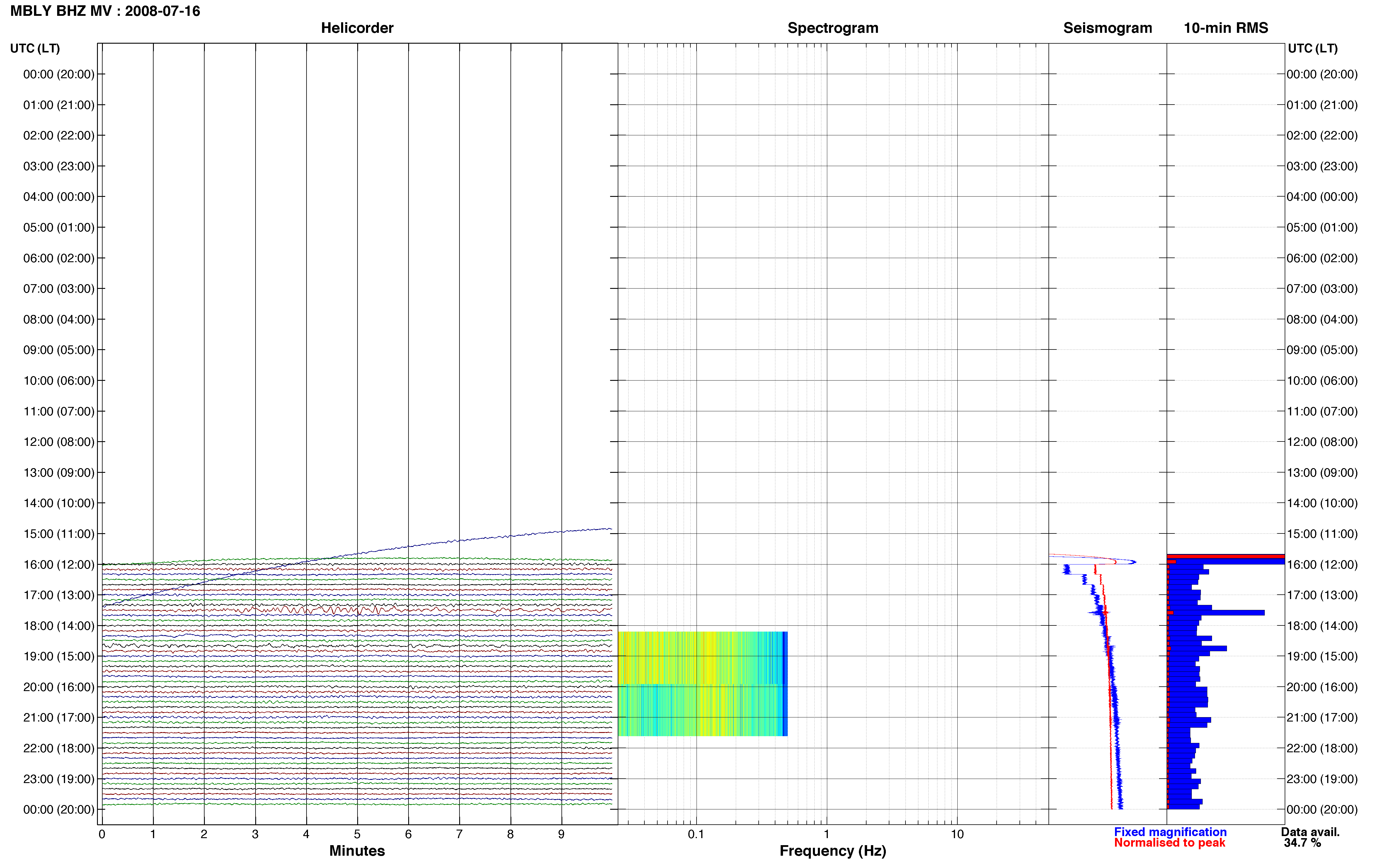Click left axis label 03:00 (23:00)
Screen dimensions: 1389x868
(x=59, y=166)
